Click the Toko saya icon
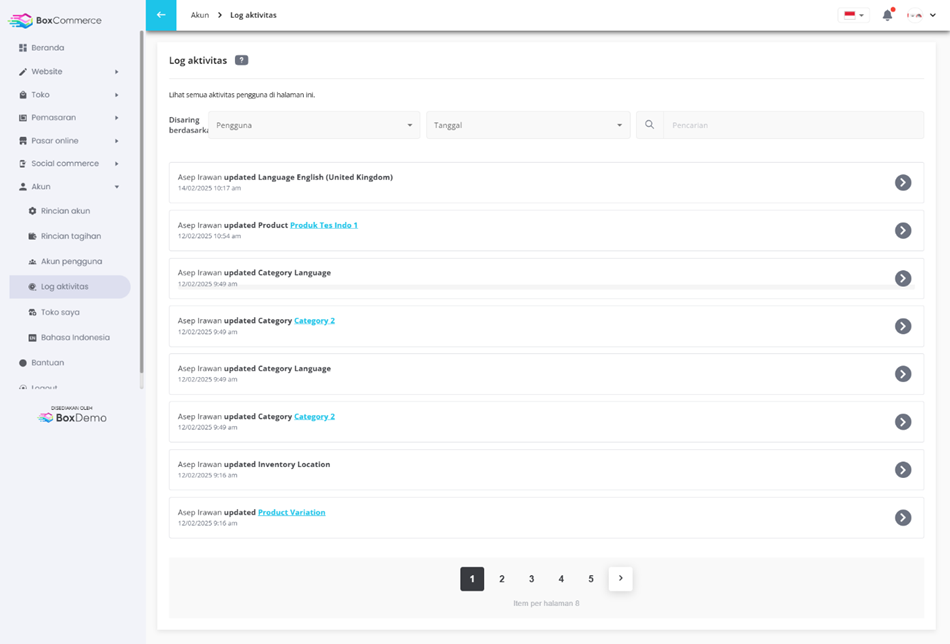The width and height of the screenshot is (950, 644). [33, 312]
